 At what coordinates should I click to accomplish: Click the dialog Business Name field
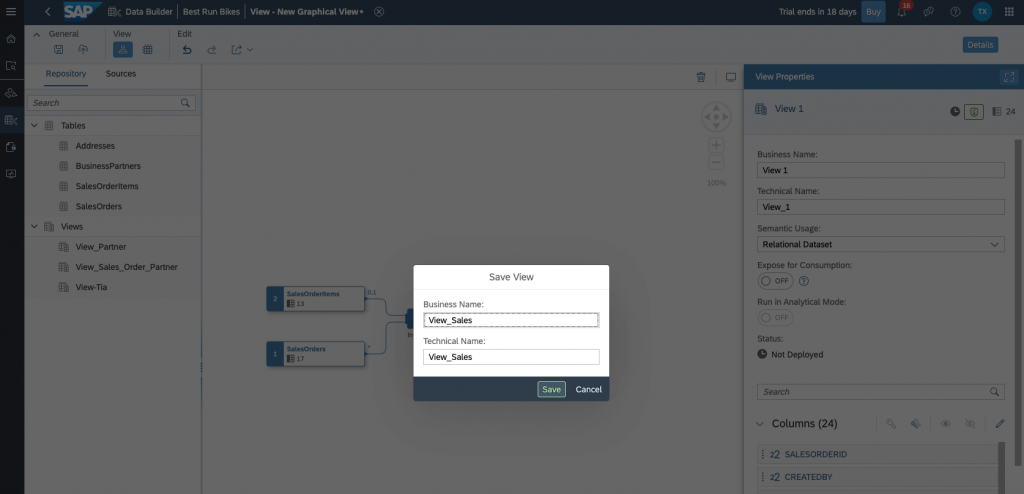tap(511, 320)
